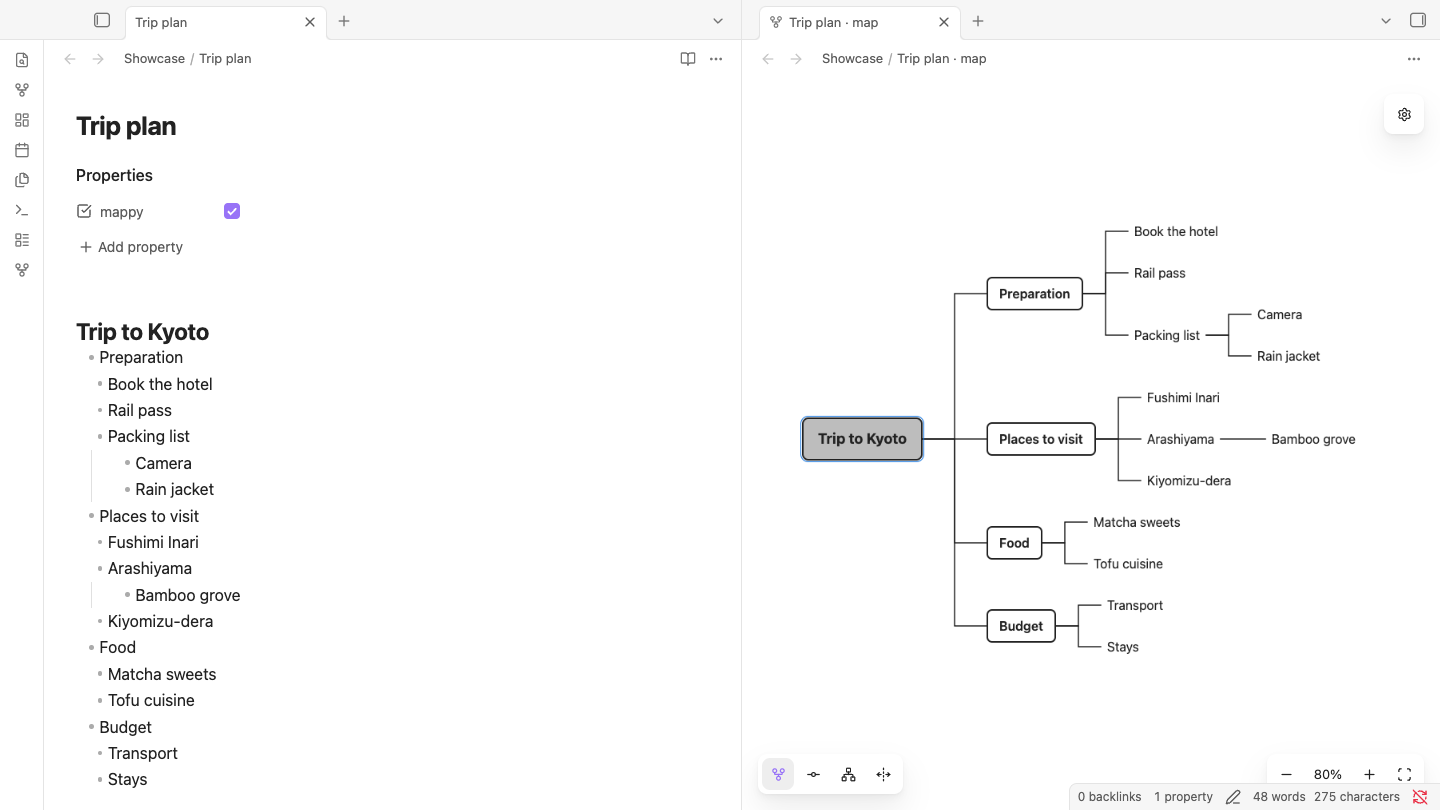Screen dimensions: 1440x810
Task: Click the Kiyomizu-dera line in the note outline
Action: pyautogui.click(x=160, y=621)
